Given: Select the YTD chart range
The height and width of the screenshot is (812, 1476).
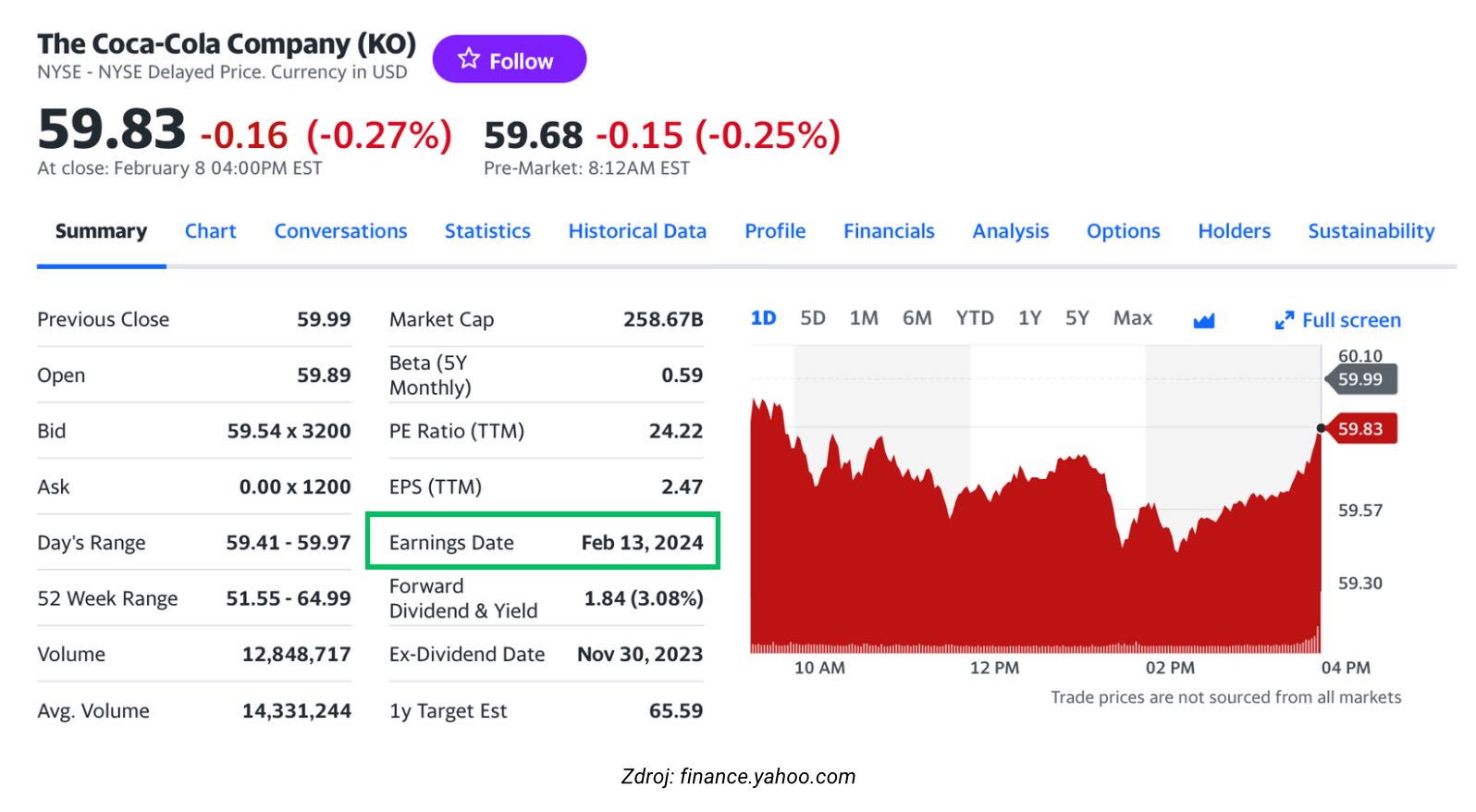Looking at the screenshot, I should (974, 319).
